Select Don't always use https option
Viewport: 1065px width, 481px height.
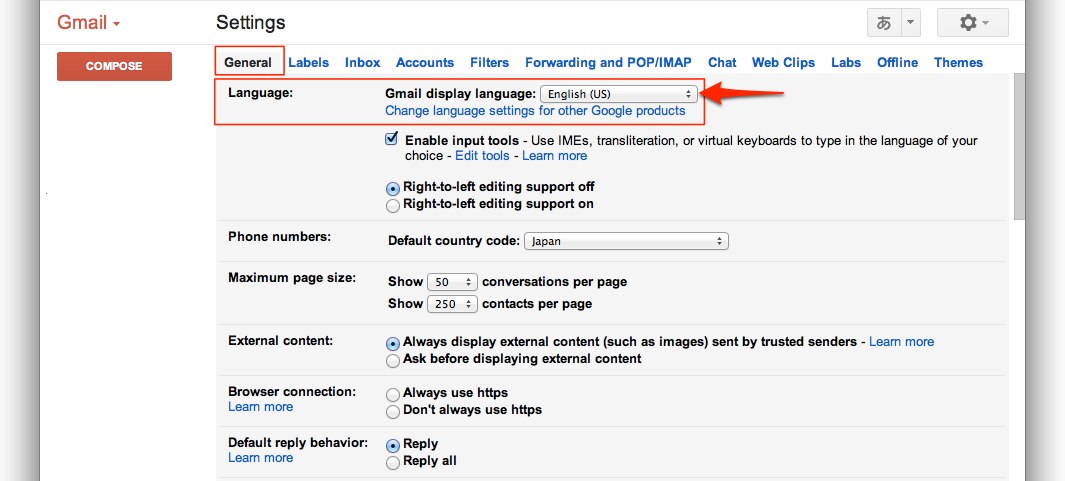tap(393, 412)
